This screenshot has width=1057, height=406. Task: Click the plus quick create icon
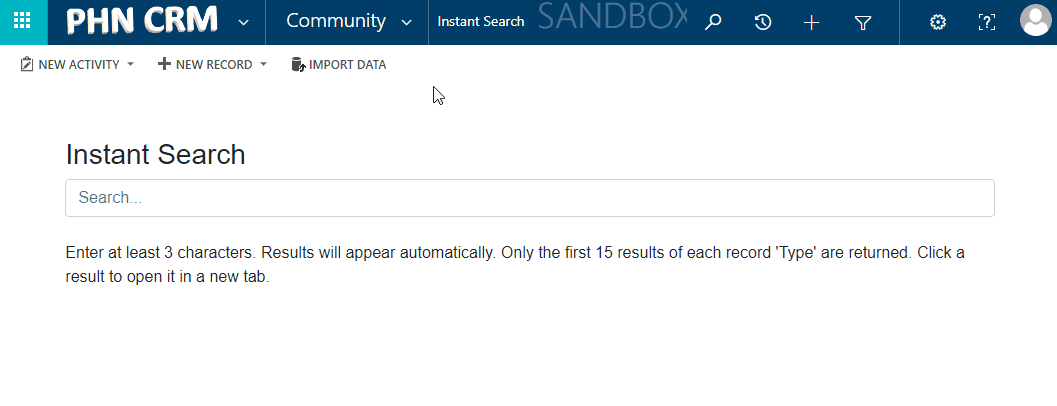click(x=812, y=23)
